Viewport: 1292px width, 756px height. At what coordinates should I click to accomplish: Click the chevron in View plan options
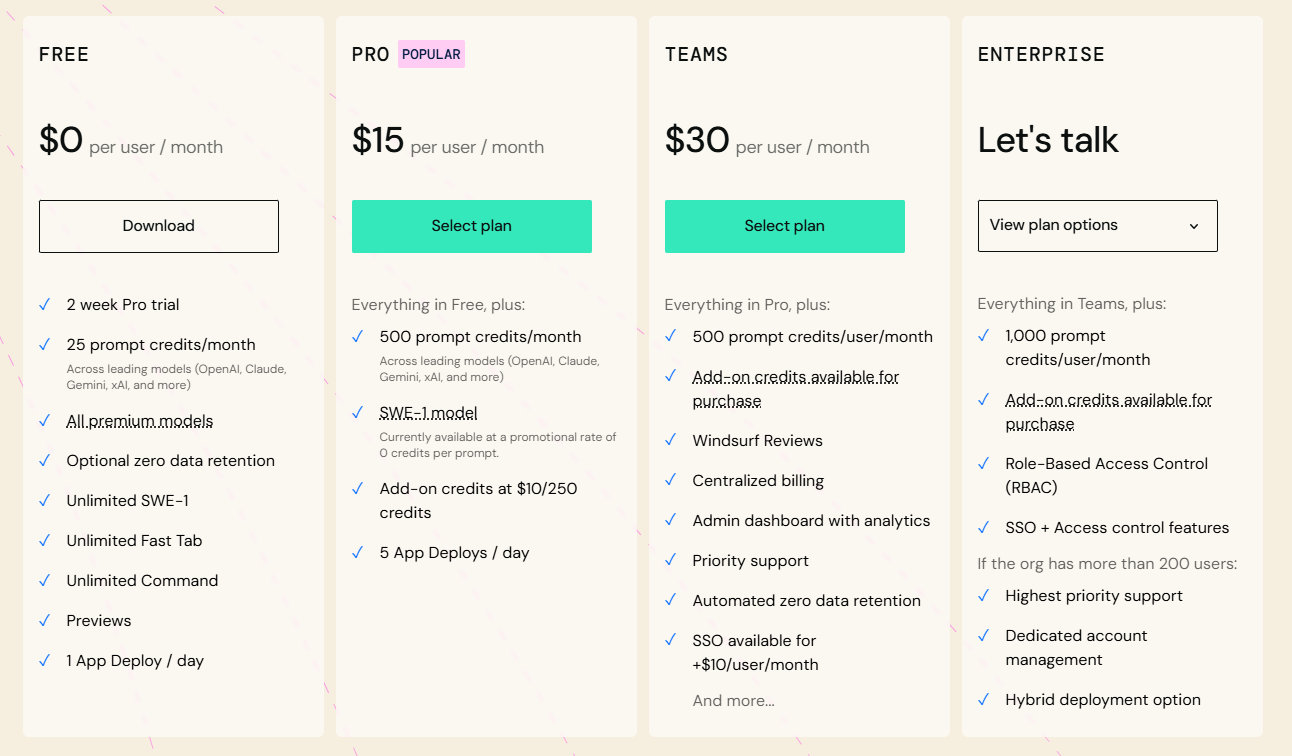pos(1193,226)
